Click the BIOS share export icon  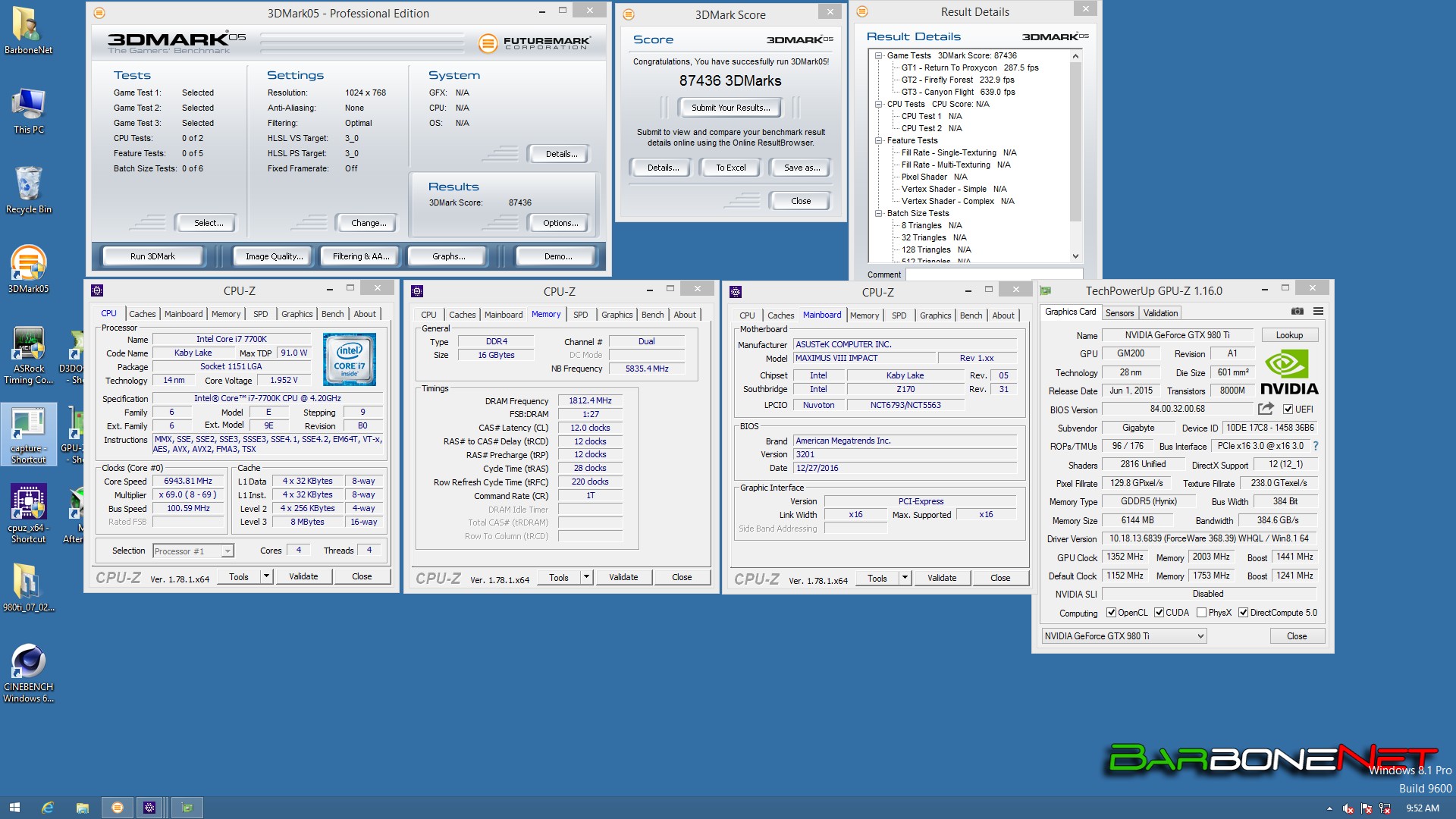point(1265,409)
